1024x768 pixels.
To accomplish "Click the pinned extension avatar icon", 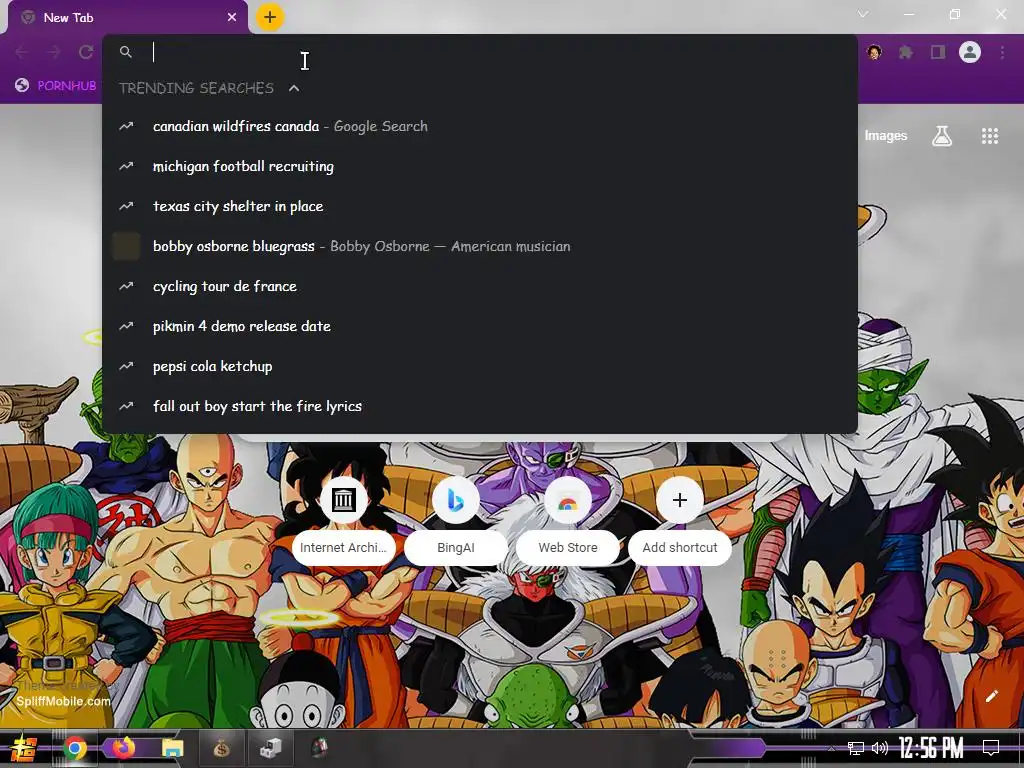I will coord(874,52).
